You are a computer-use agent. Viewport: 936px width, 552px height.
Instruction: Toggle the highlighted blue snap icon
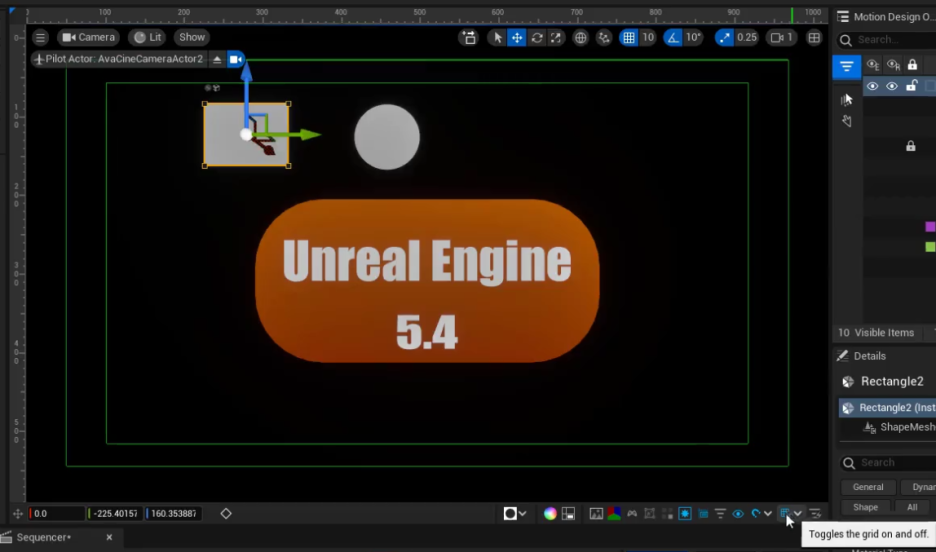tap(685, 513)
